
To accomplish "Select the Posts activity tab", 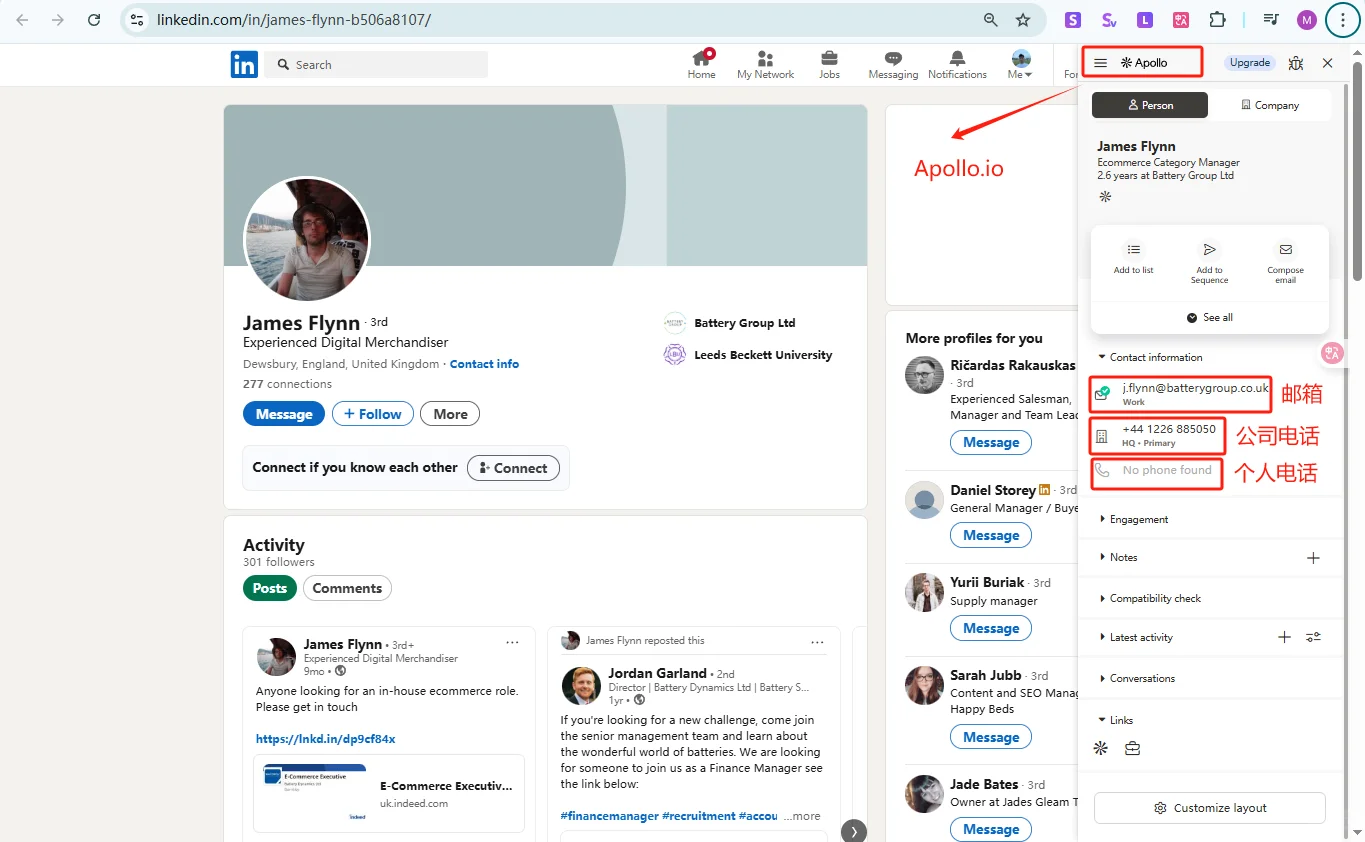I will coord(270,588).
